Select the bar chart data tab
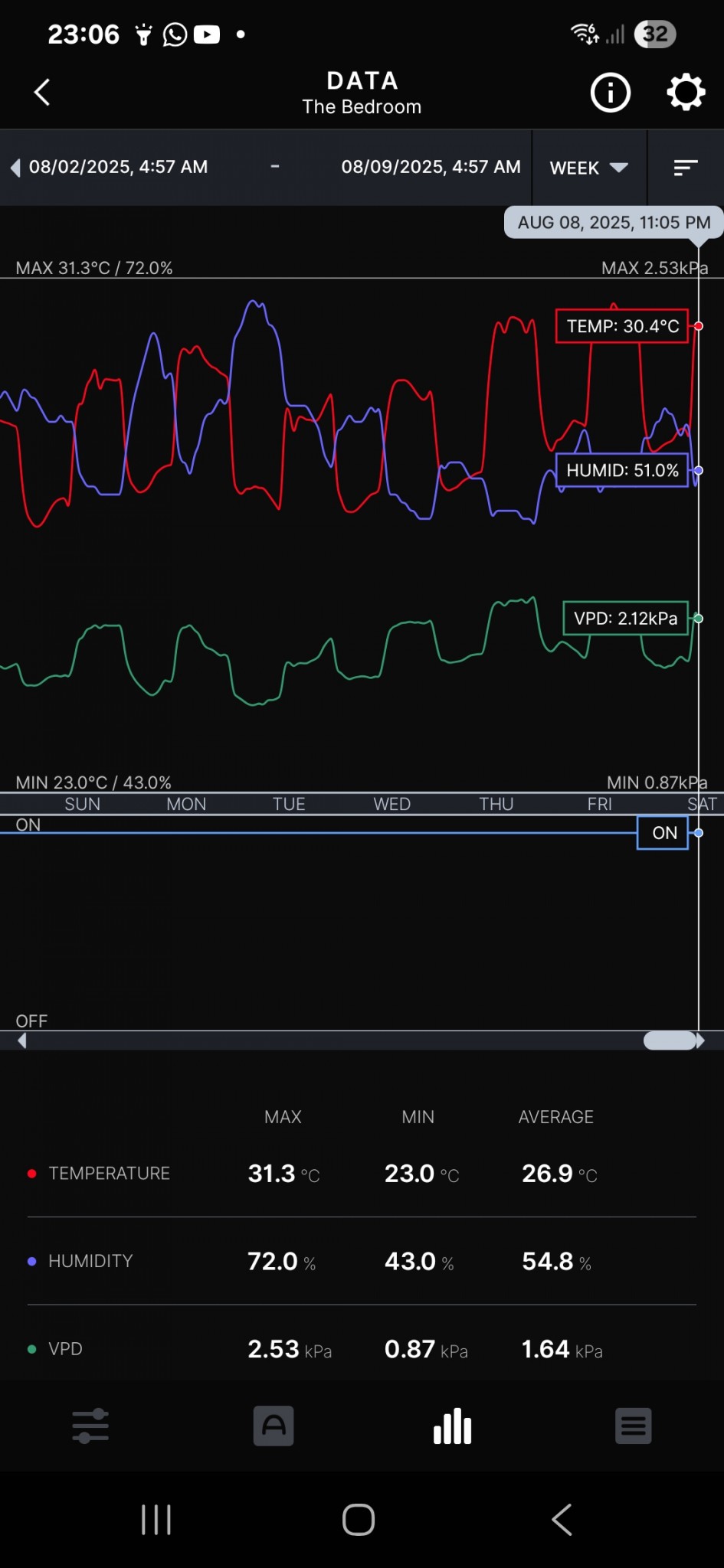724x1568 pixels. (453, 1426)
